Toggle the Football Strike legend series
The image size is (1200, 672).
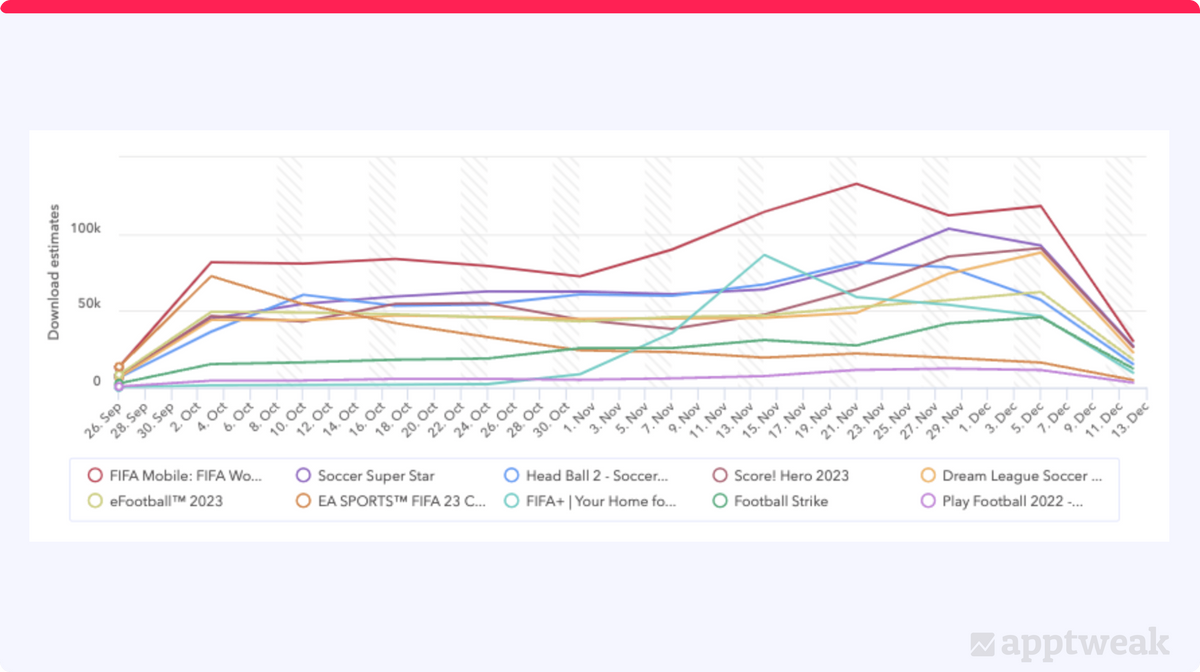click(771, 501)
